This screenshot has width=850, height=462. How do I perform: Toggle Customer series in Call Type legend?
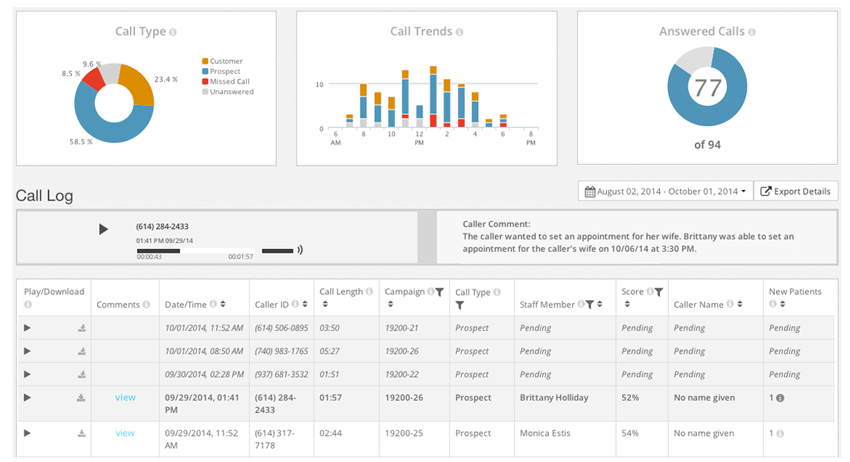point(222,61)
